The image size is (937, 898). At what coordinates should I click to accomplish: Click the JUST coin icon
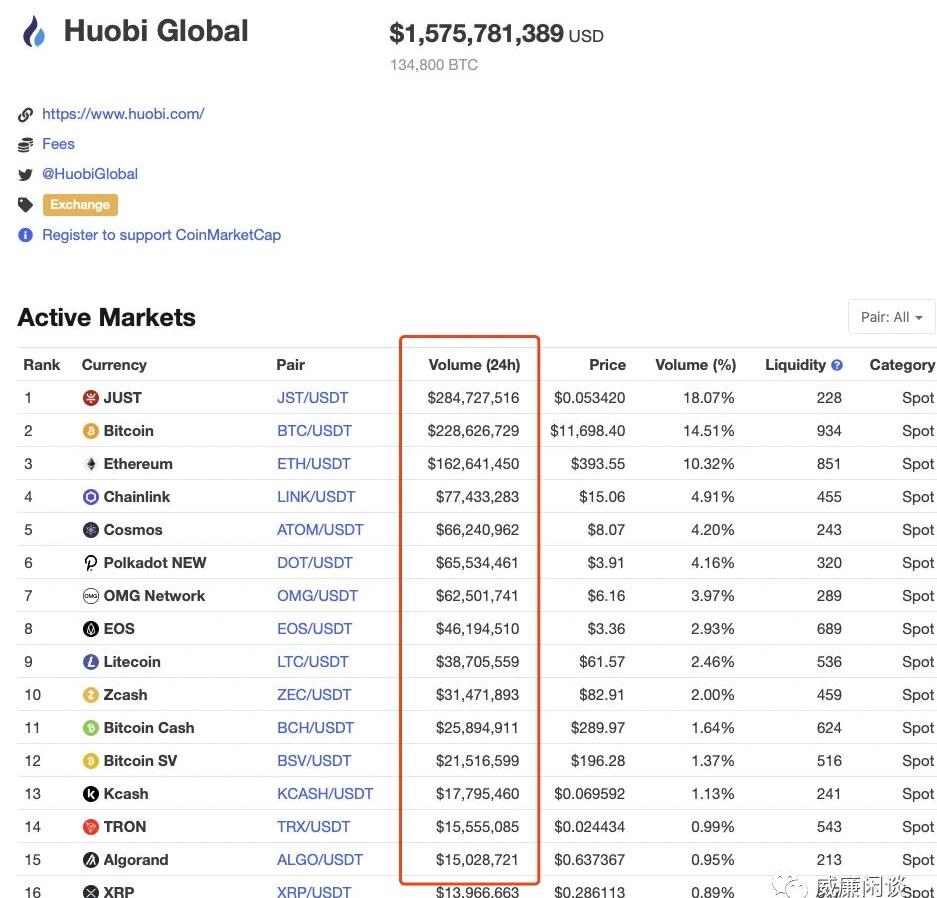[x=91, y=398]
